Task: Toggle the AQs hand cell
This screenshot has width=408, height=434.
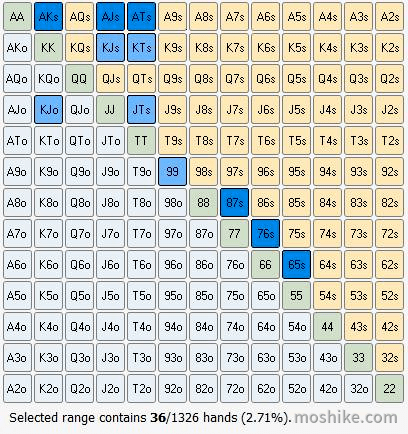Action: coord(79,17)
